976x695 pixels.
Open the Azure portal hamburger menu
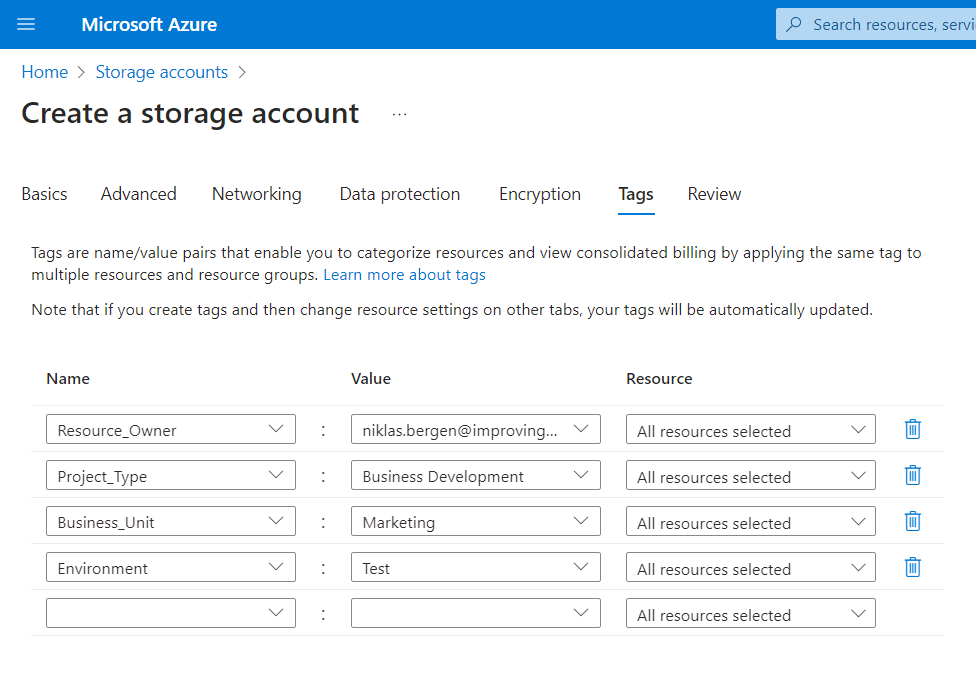(26, 24)
